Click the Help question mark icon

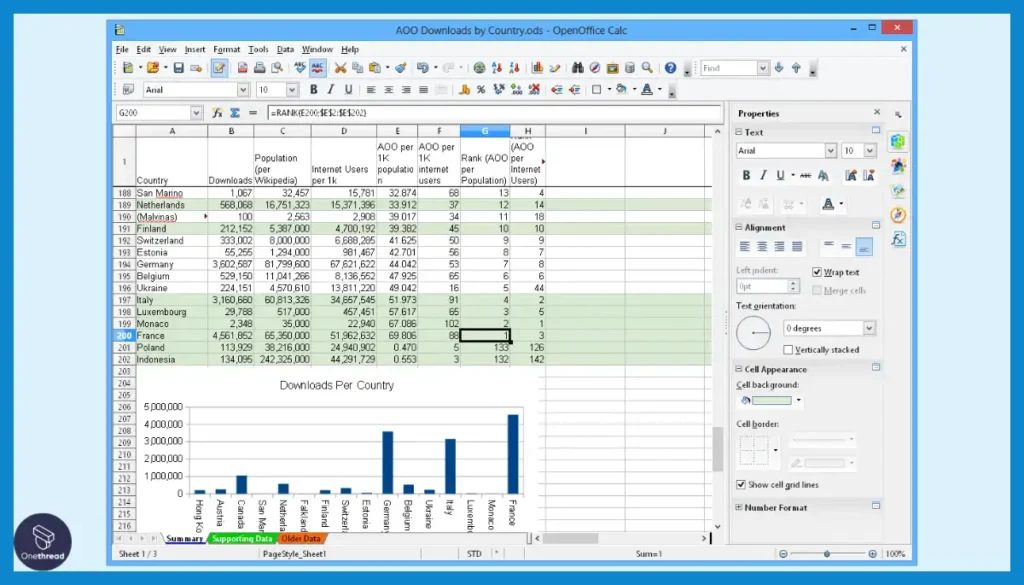click(670, 68)
